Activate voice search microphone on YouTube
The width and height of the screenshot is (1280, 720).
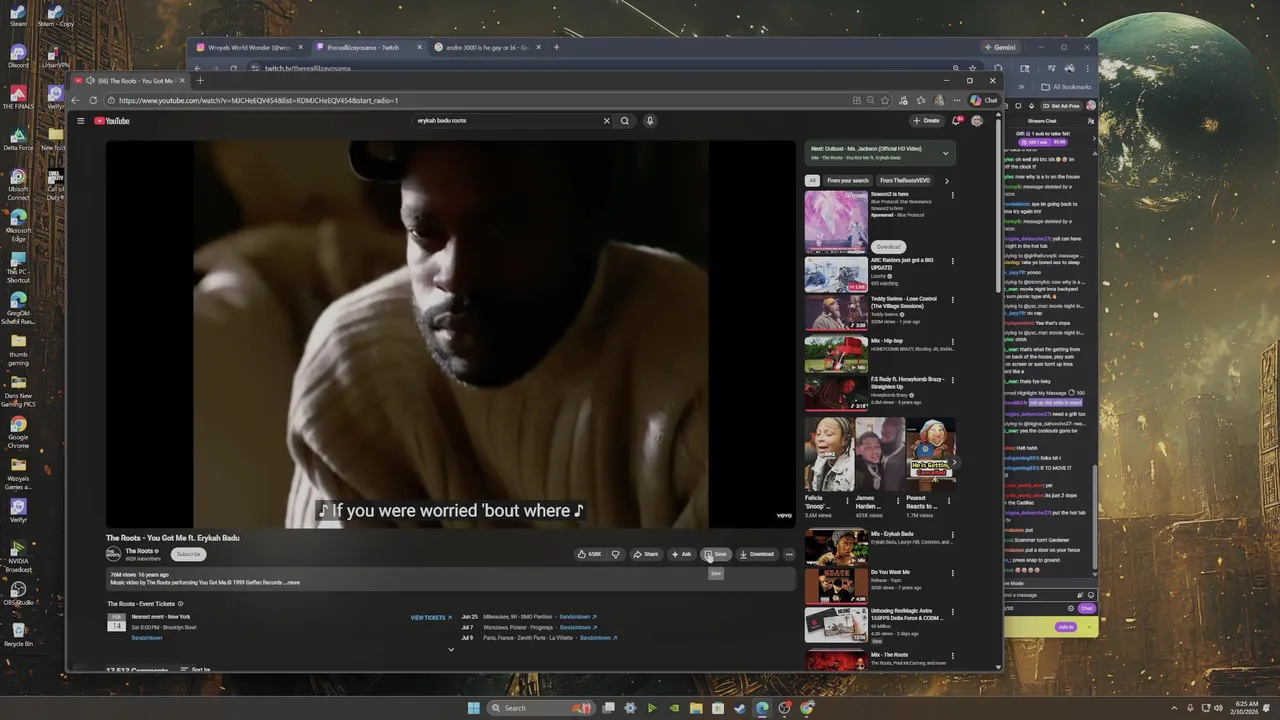(649, 121)
